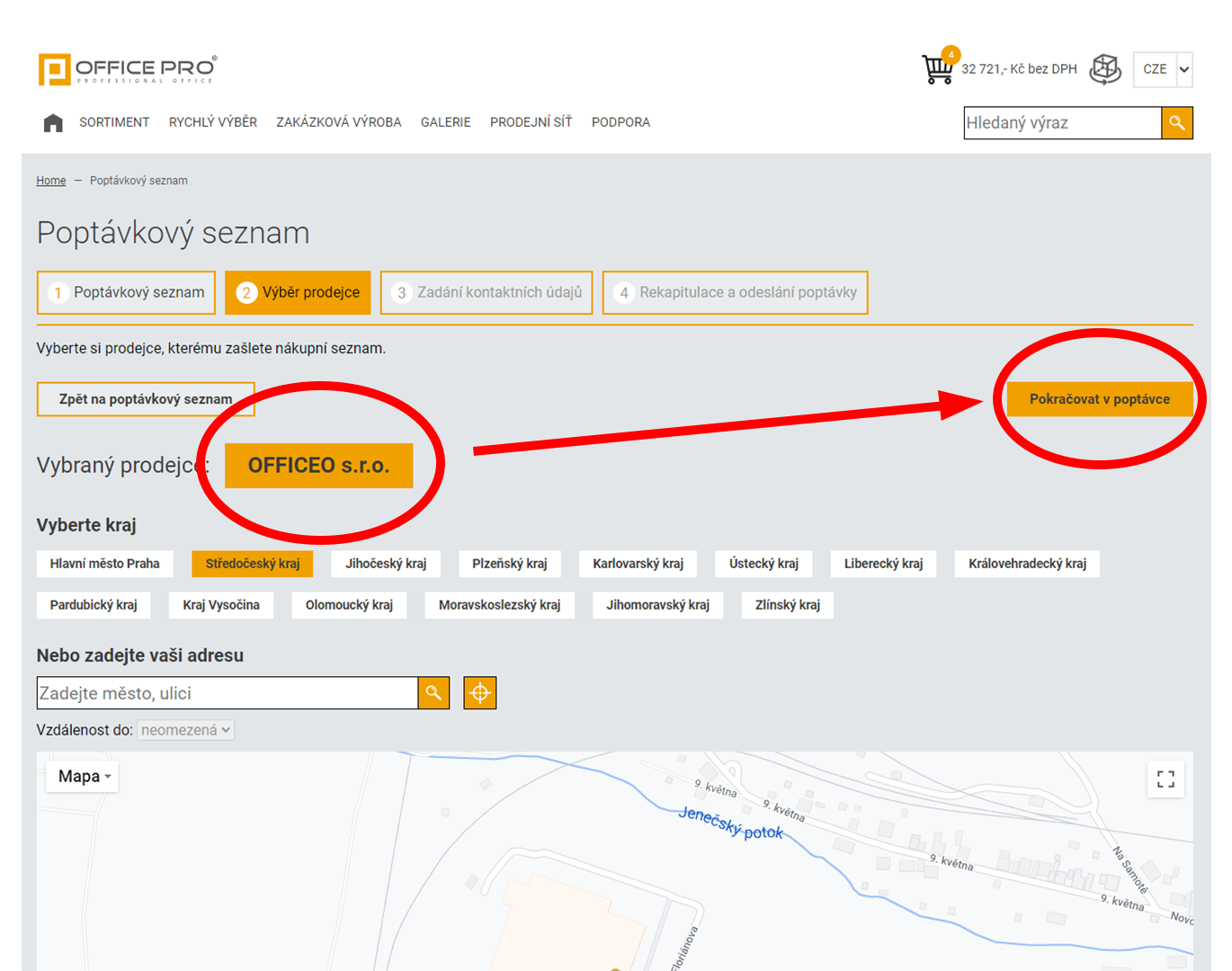
Task: Open the Vzdálenost do distance dropdown
Action: point(186,730)
